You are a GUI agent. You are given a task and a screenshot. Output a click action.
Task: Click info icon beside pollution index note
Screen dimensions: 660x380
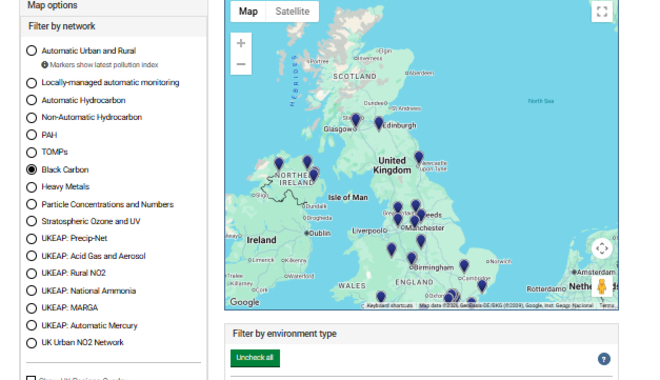tap(45, 65)
